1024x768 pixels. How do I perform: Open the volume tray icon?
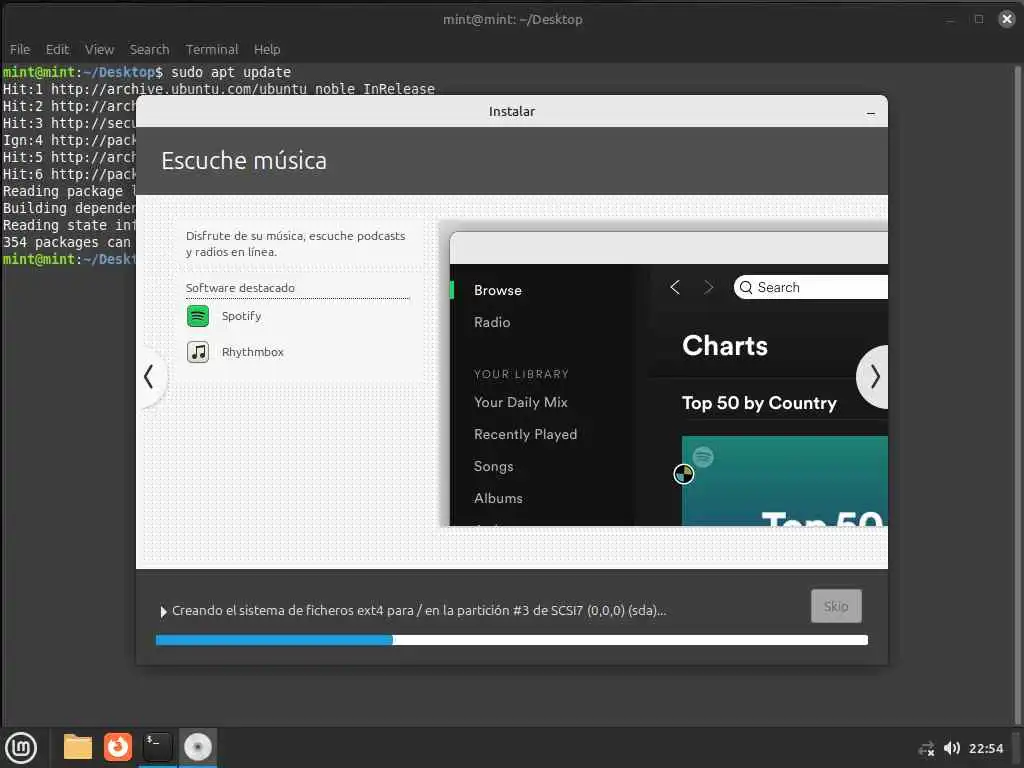pos(952,748)
